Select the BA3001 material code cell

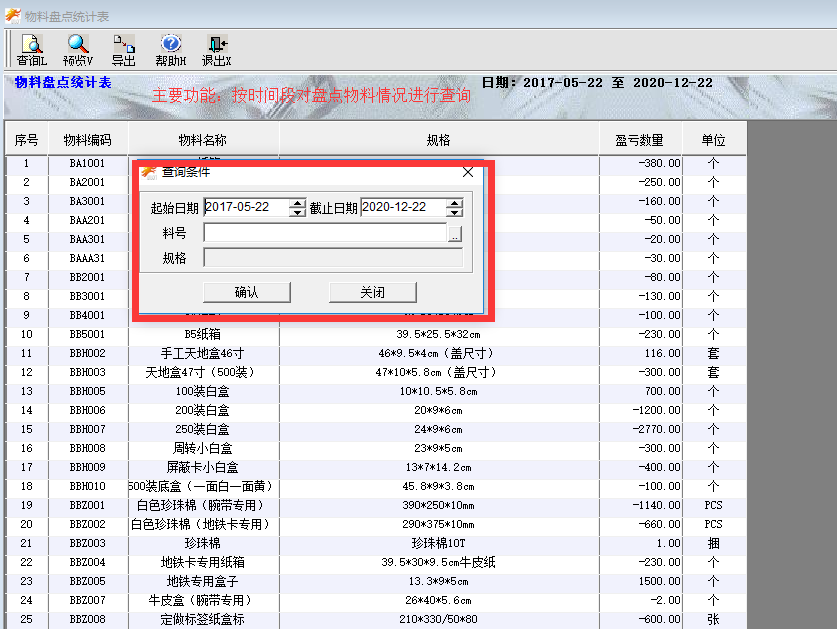pyautogui.click(x=88, y=201)
